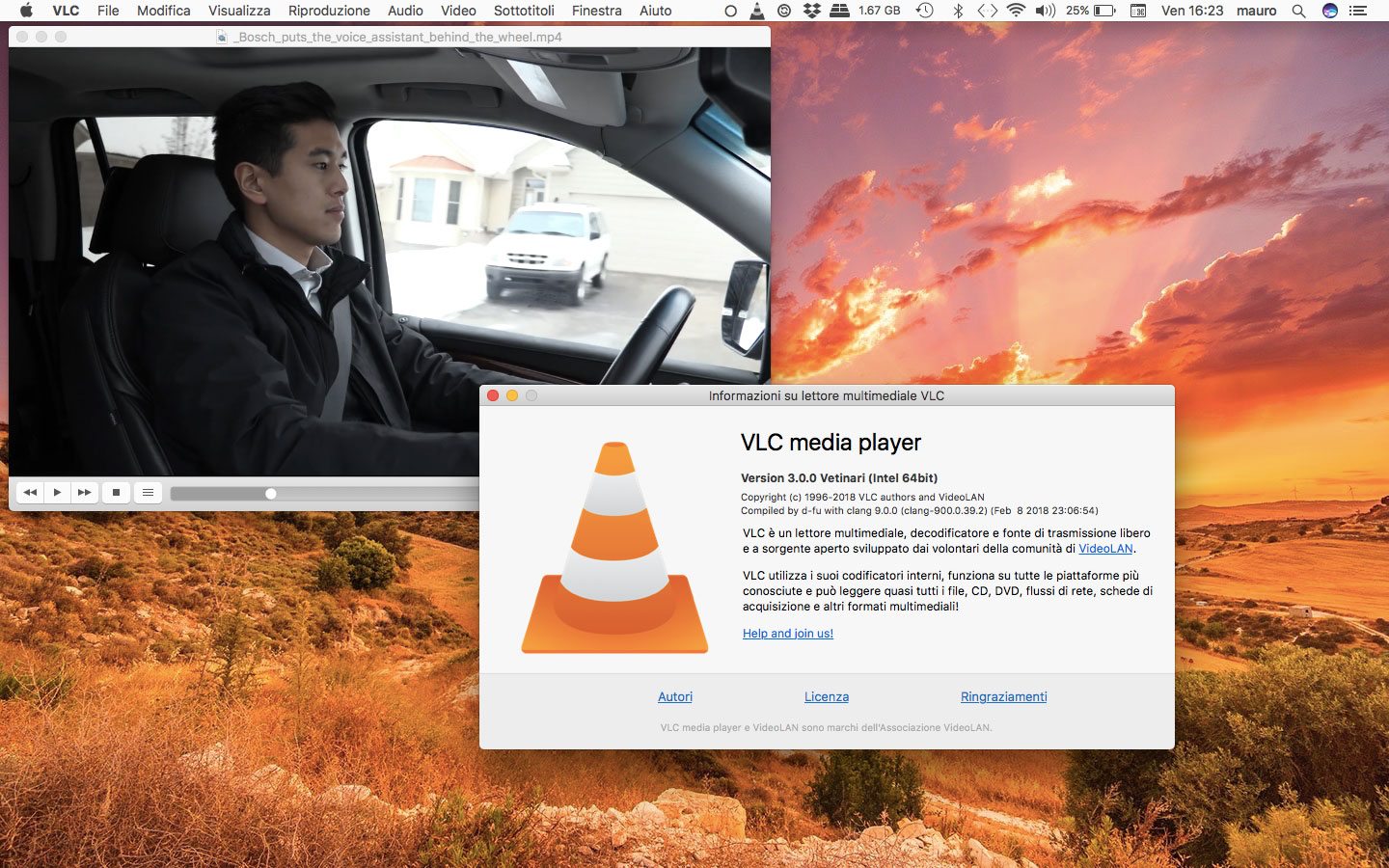1389x868 pixels.
Task: Click the date and time Ven 16:23
Action: pyautogui.click(x=1192, y=11)
